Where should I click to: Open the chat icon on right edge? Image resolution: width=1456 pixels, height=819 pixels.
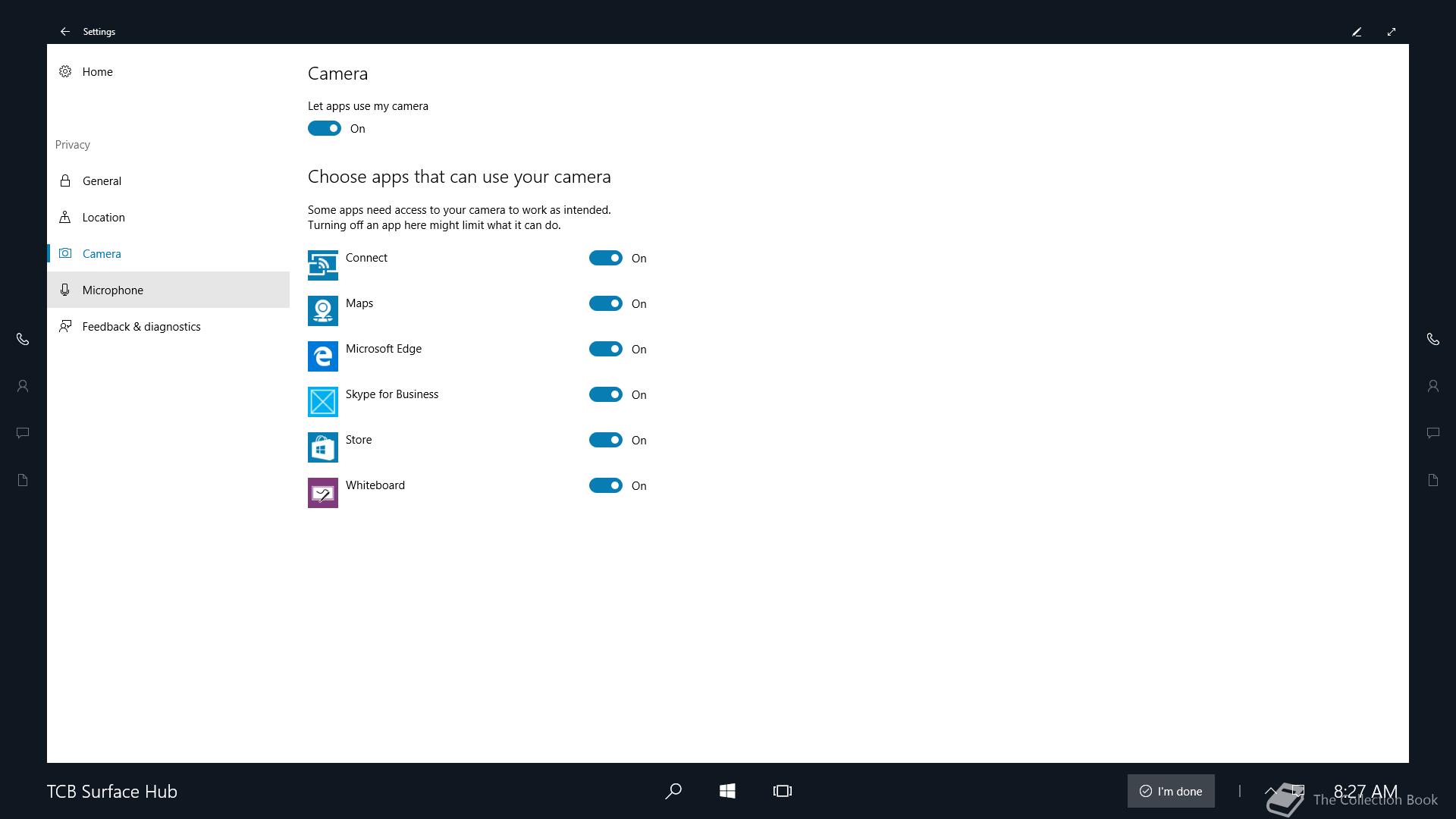point(1433,433)
